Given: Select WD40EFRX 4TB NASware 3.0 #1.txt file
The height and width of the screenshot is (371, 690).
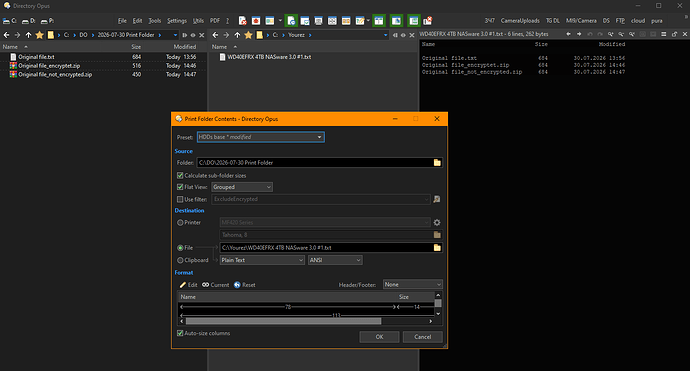Looking at the screenshot, I should point(269,57).
